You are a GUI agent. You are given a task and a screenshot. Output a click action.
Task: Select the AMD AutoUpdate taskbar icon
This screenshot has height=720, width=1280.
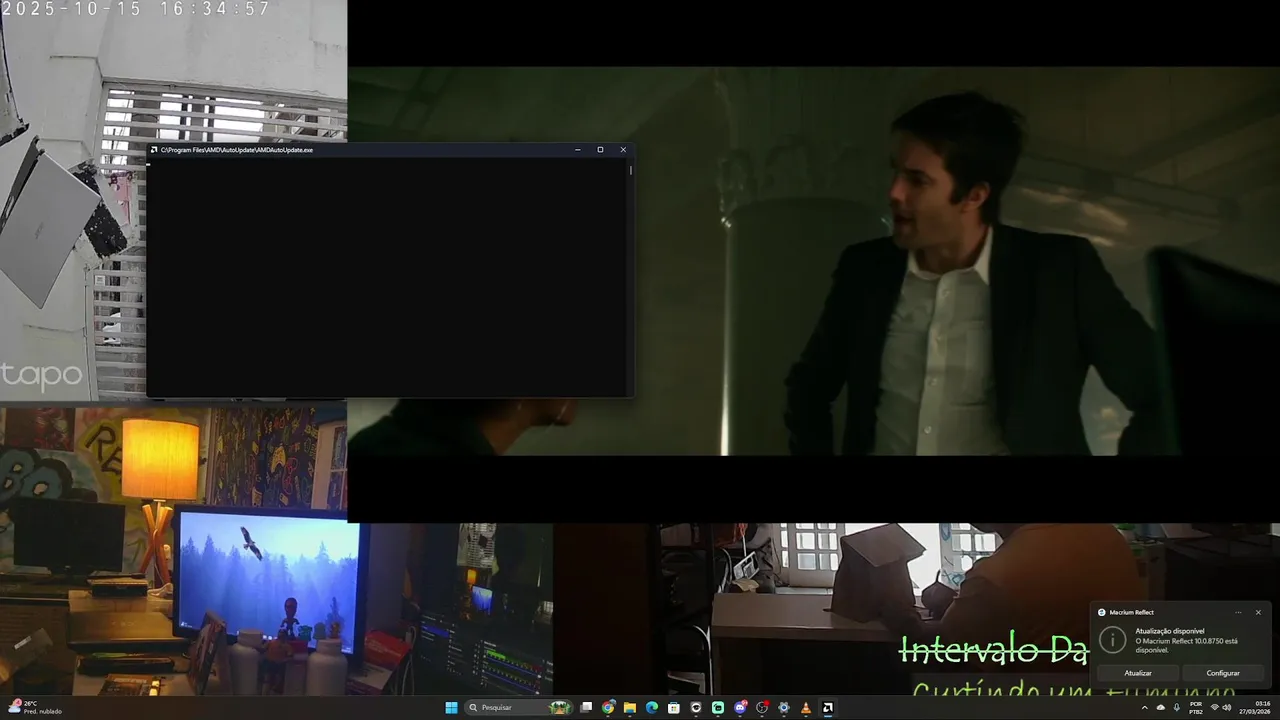point(828,708)
